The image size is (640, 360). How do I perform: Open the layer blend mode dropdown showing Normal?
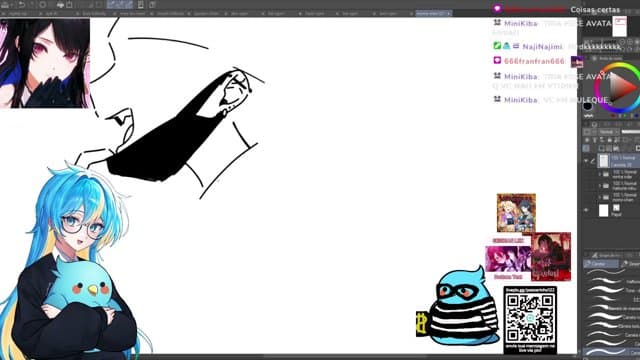[x=609, y=132]
